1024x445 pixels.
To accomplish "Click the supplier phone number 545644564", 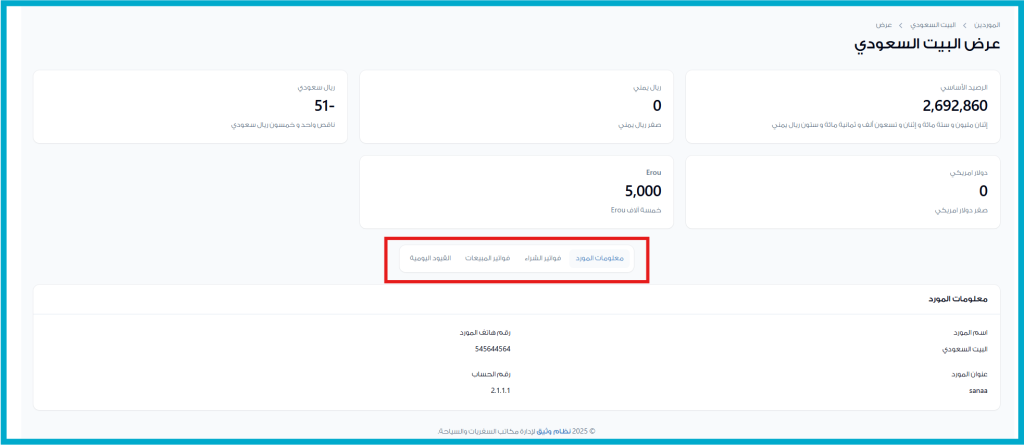I will 493,349.
